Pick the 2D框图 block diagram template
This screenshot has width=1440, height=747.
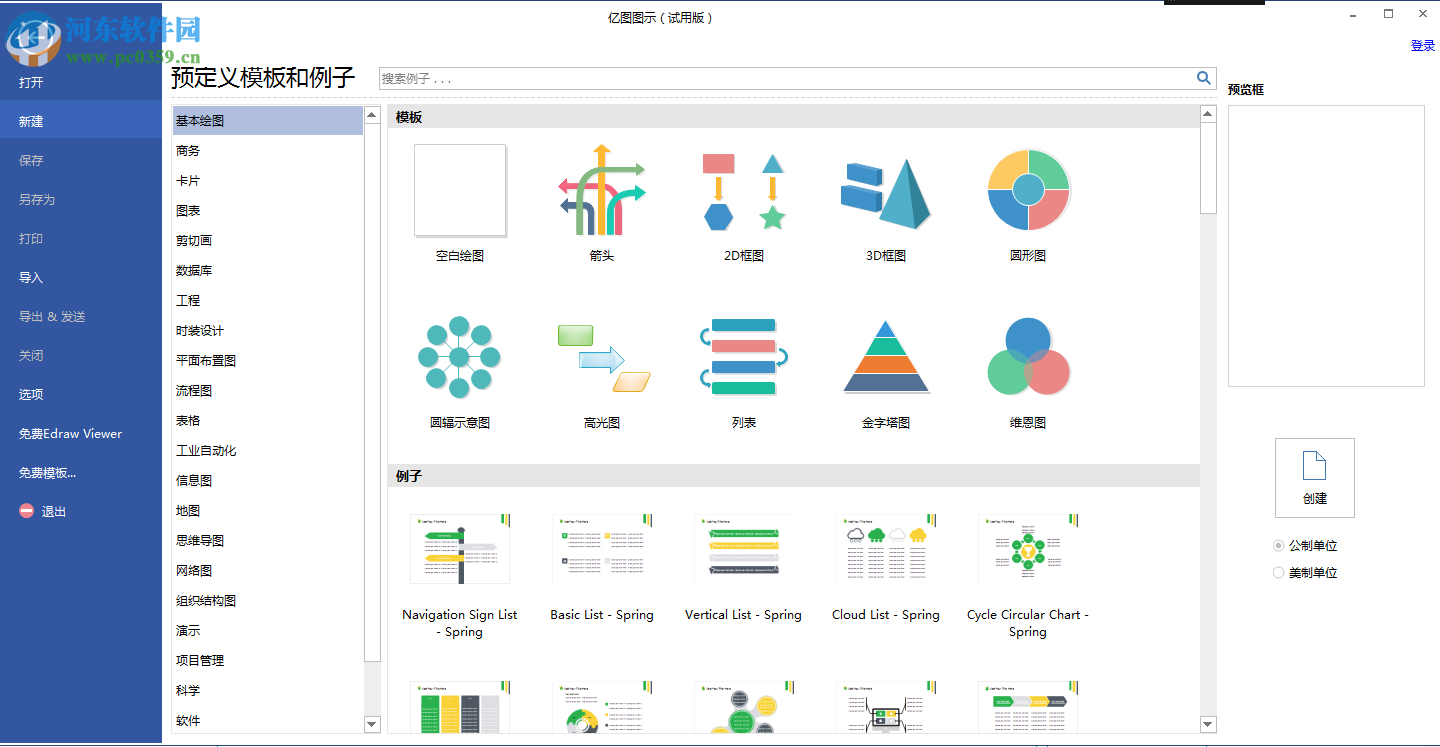pyautogui.click(x=744, y=191)
